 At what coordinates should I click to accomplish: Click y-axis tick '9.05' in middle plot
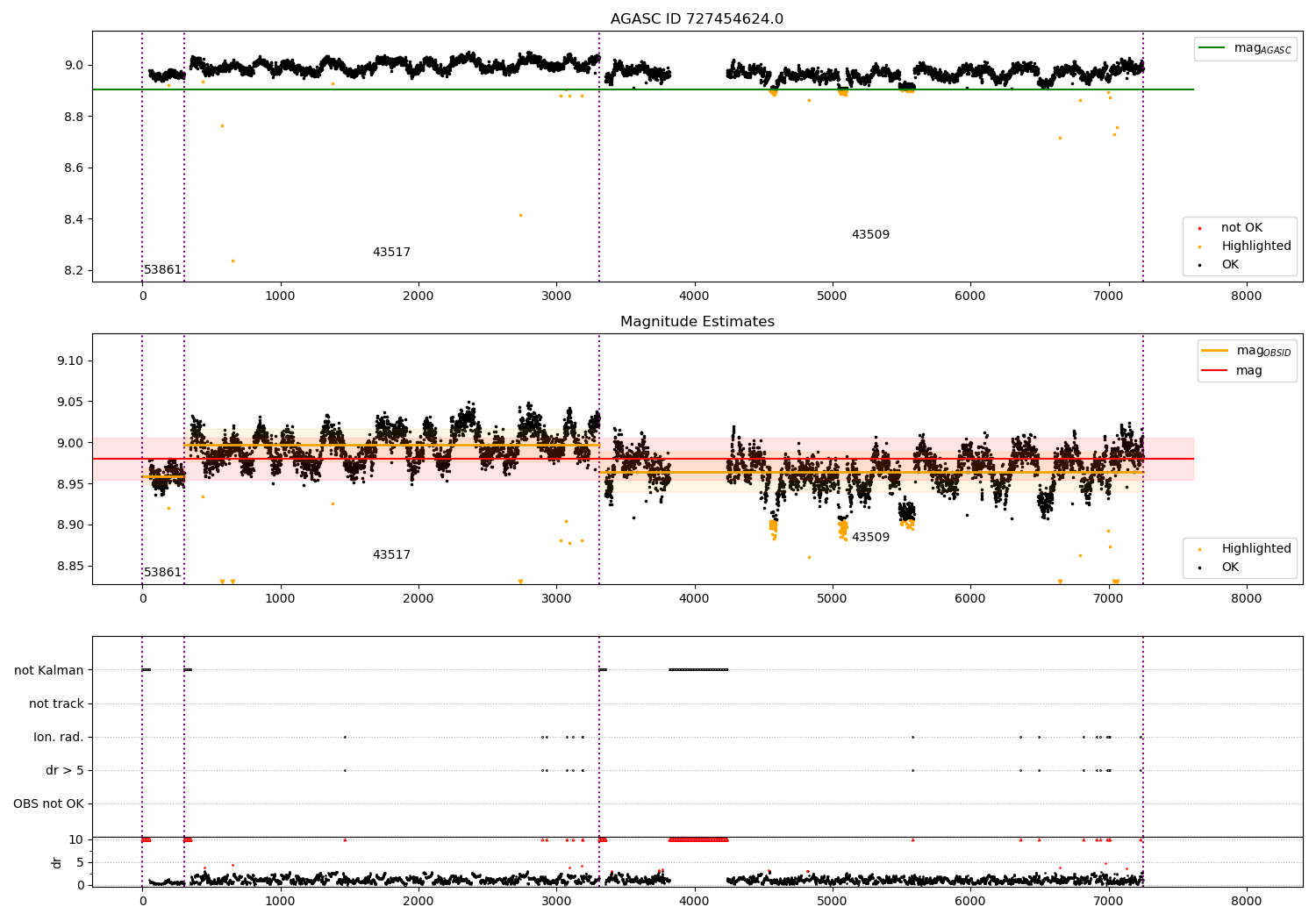(x=70, y=402)
